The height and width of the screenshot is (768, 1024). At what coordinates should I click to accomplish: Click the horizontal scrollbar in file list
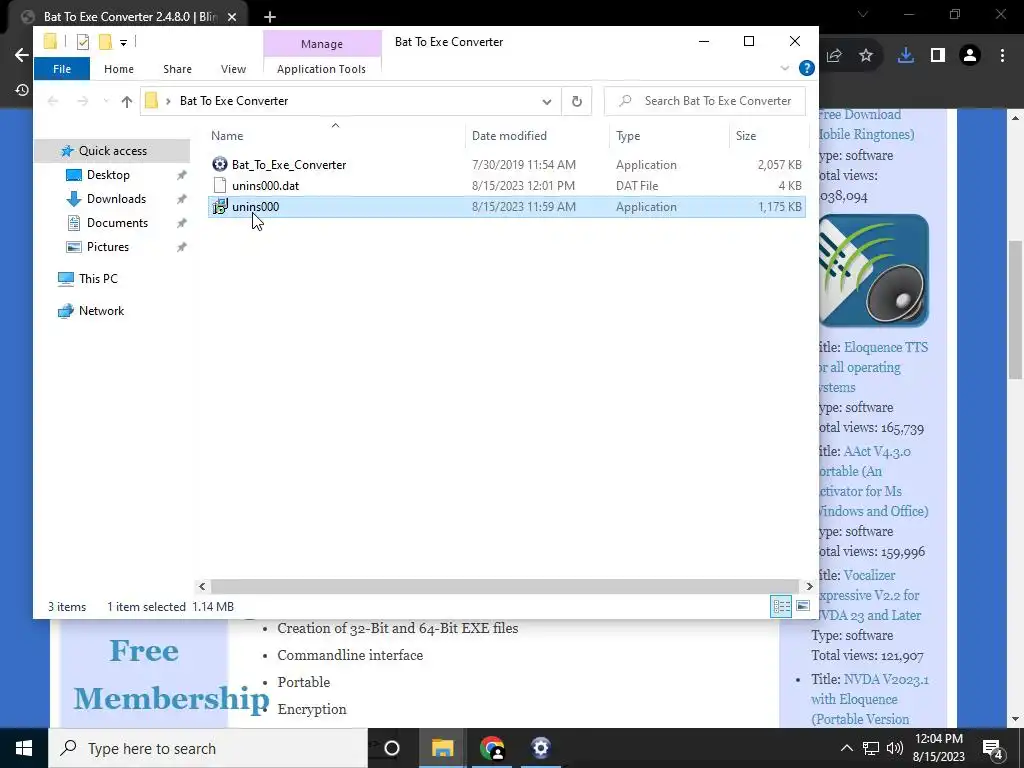click(505, 586)
